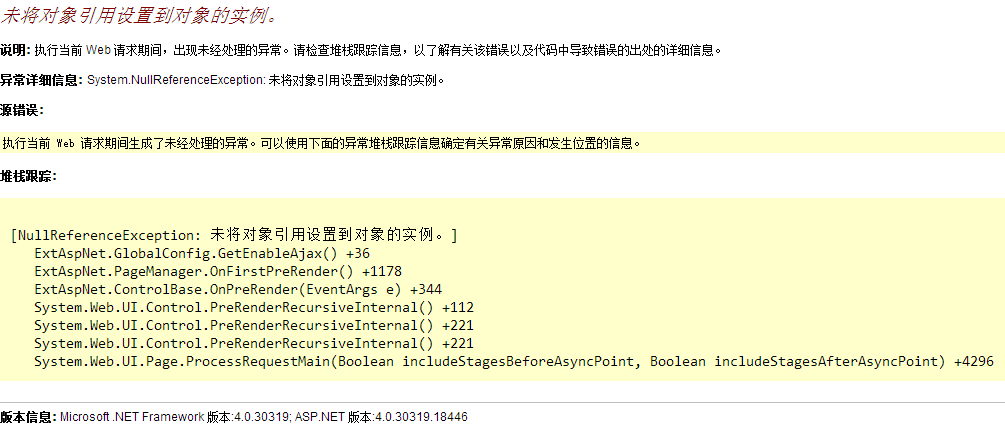Click the PreRenderRecursiveInternal() +112 stack line
This screenshot has height=429, width=1005.
coord(254,307)
